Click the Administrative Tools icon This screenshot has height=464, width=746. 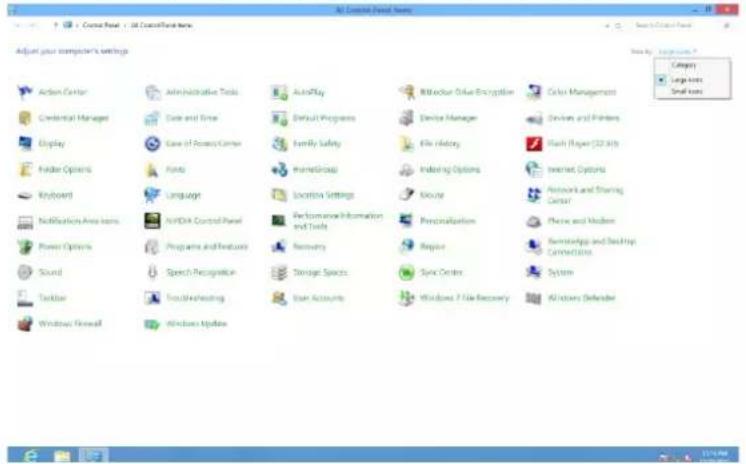[152, 92]
